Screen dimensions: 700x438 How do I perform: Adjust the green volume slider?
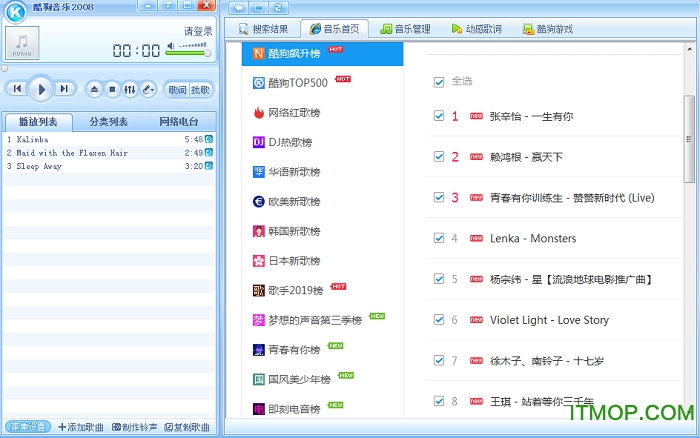click(188, 53)
